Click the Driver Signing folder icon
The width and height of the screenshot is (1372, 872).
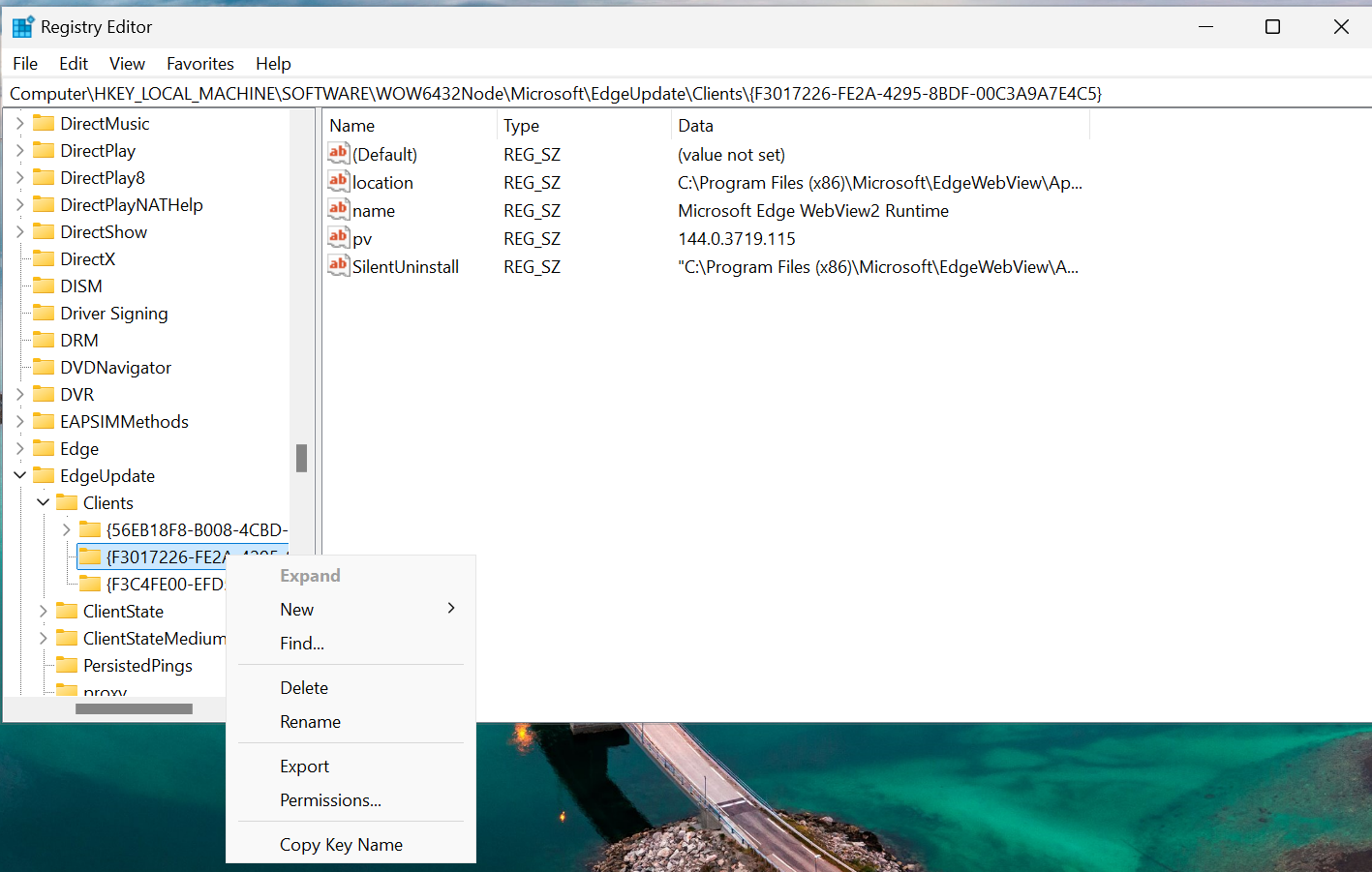(x=44, y=313)
